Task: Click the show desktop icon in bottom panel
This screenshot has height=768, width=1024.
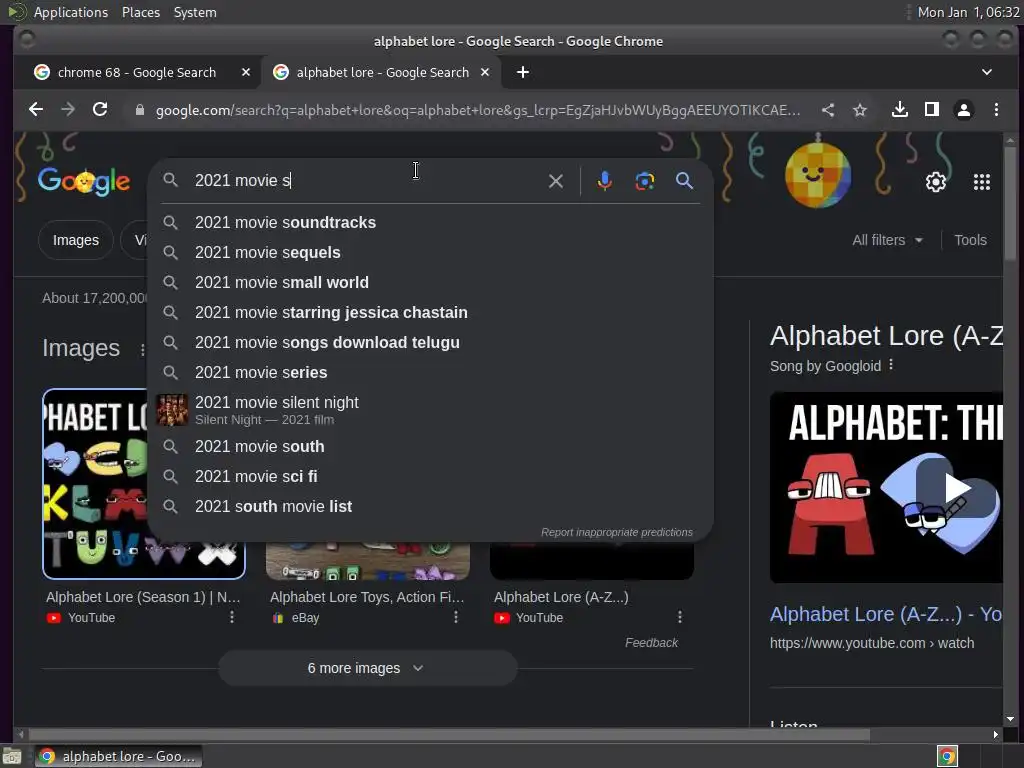Action: tap(12, 756)
